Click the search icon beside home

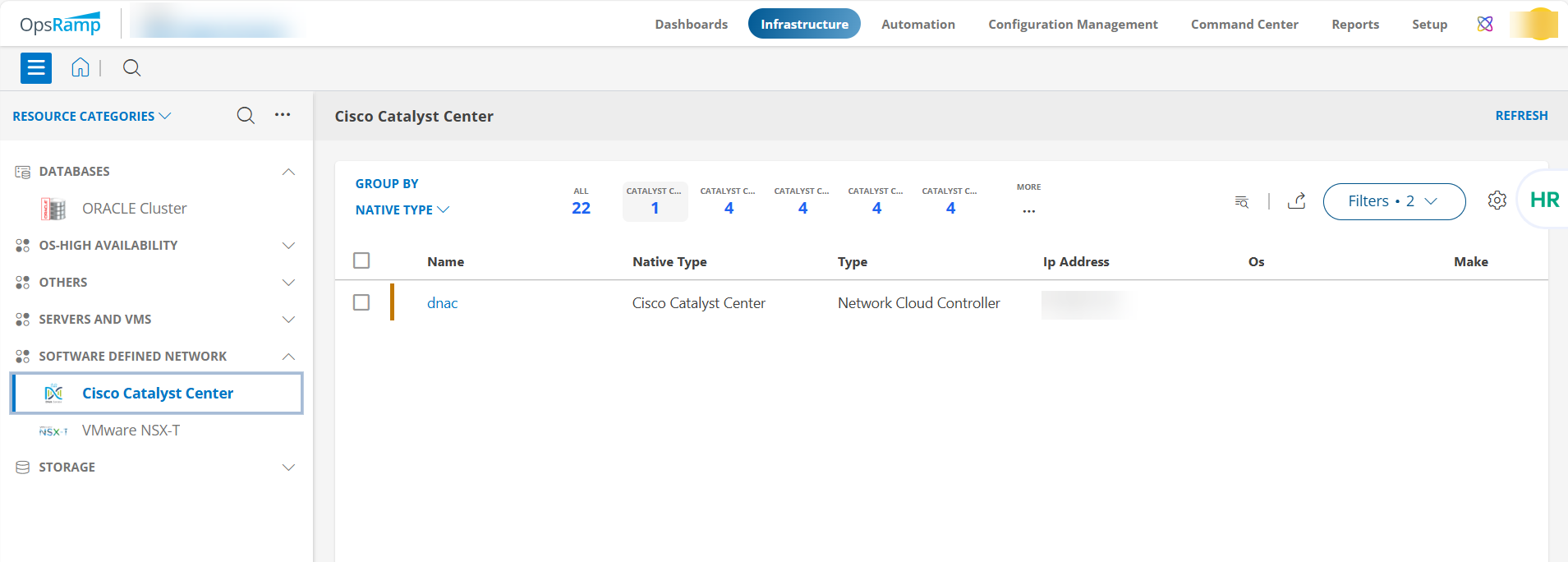pos(131,68)
